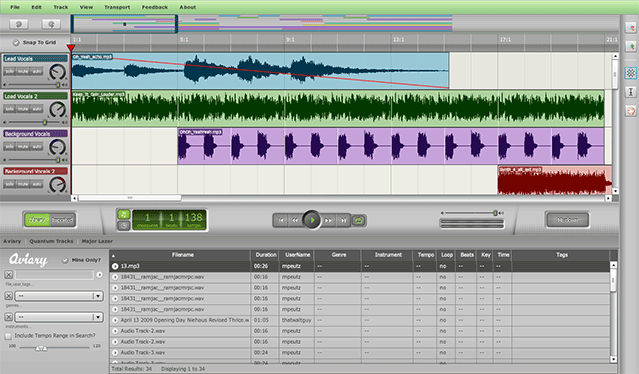The image size is (639, 374).
Task: Adjust the Lead Vocals pan knob
Action: (x=57, y=72)
